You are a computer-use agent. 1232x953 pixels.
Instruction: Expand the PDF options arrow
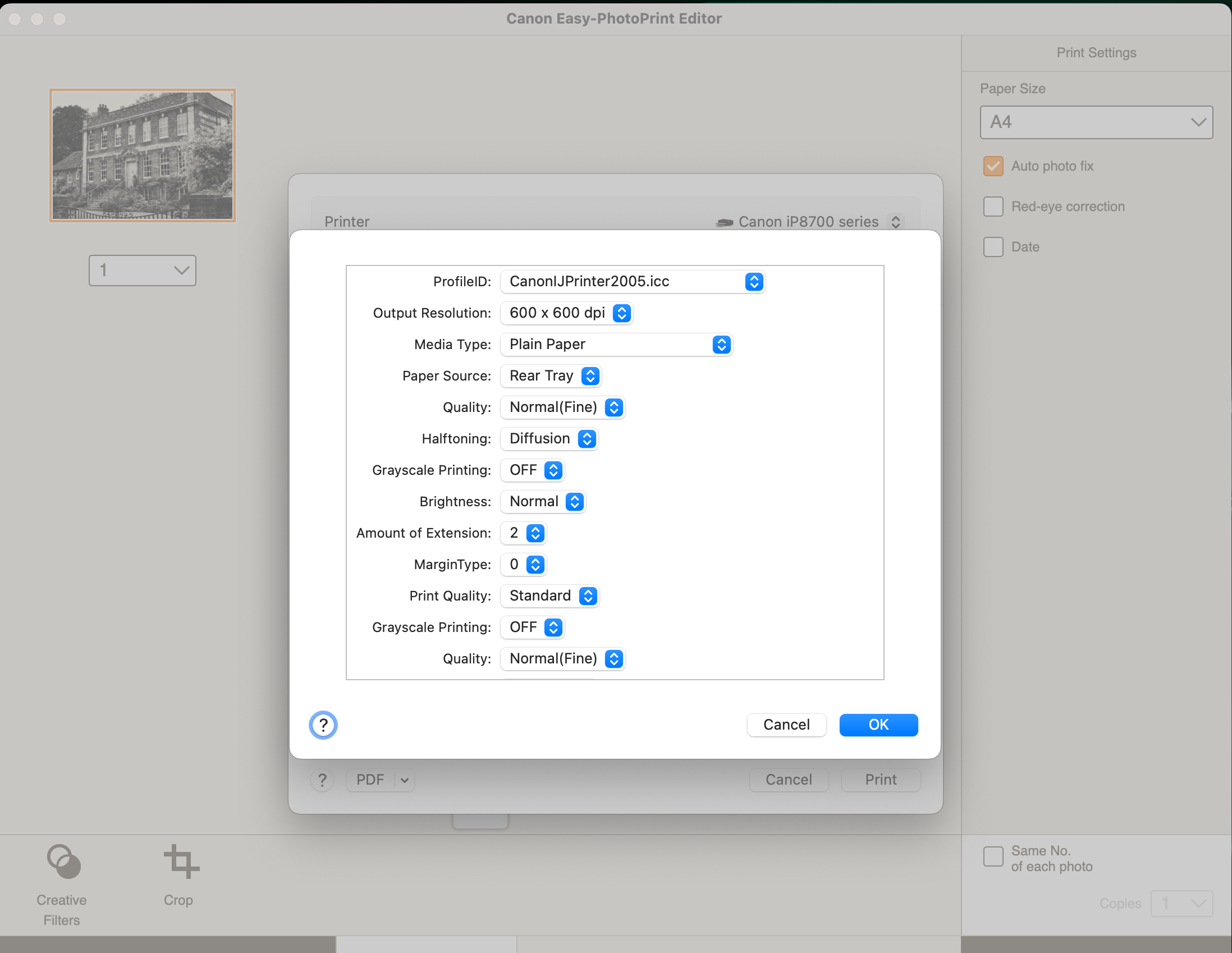[405, 780]
